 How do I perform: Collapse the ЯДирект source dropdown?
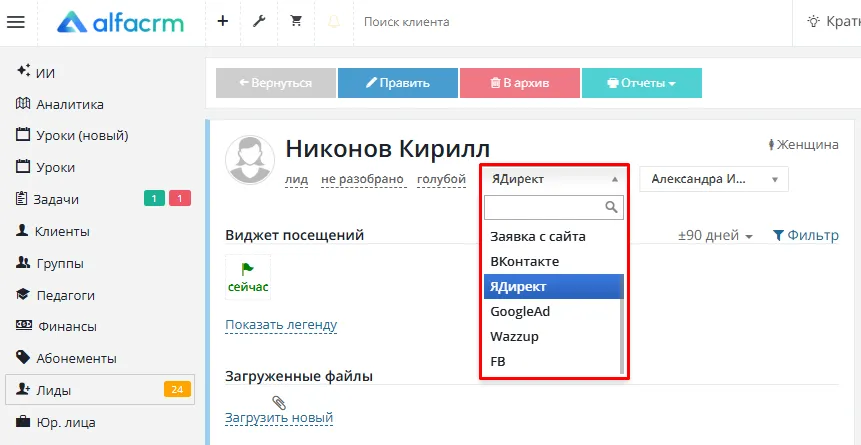point(554,179)
